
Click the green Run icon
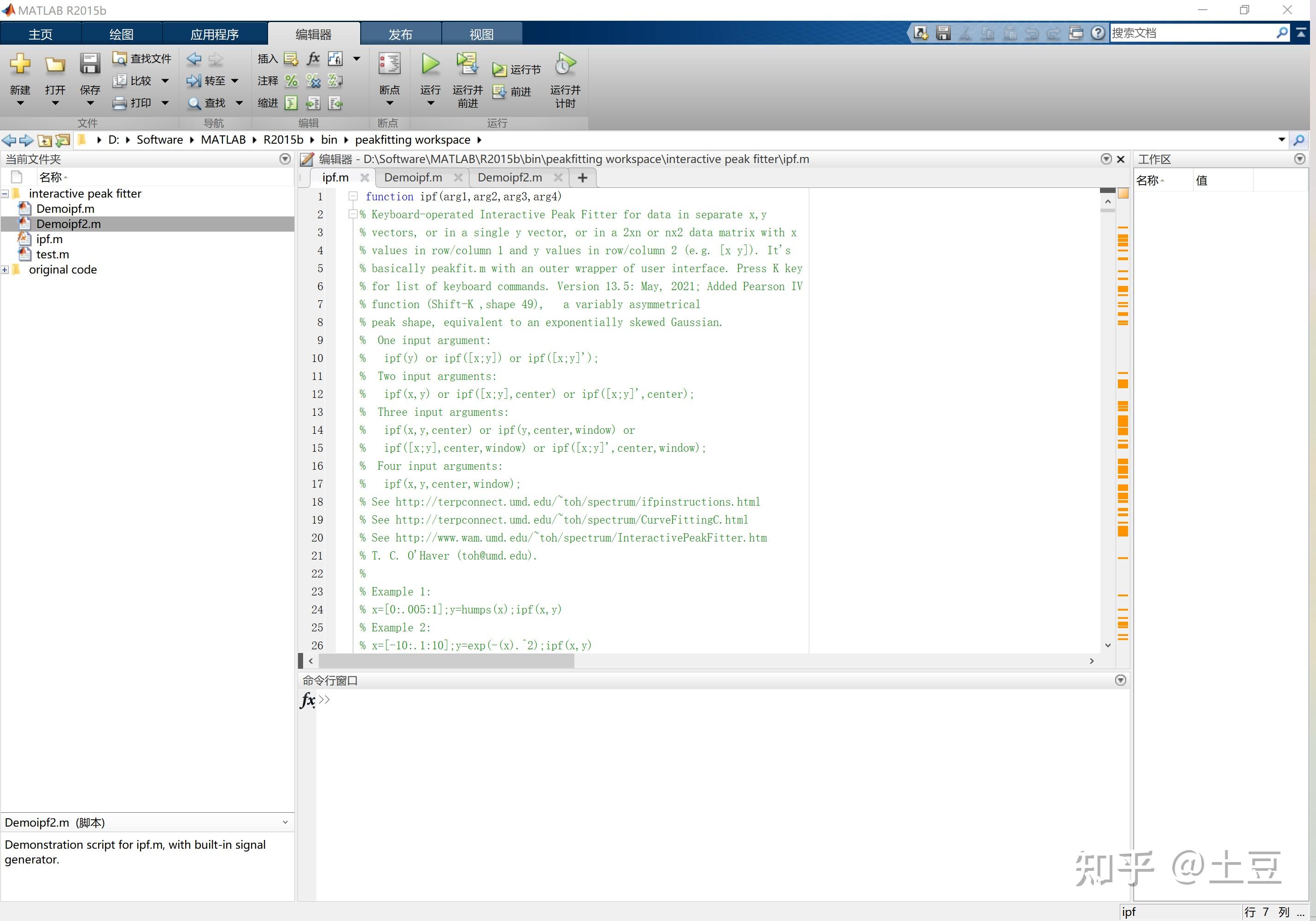click(x=430, y=64)
